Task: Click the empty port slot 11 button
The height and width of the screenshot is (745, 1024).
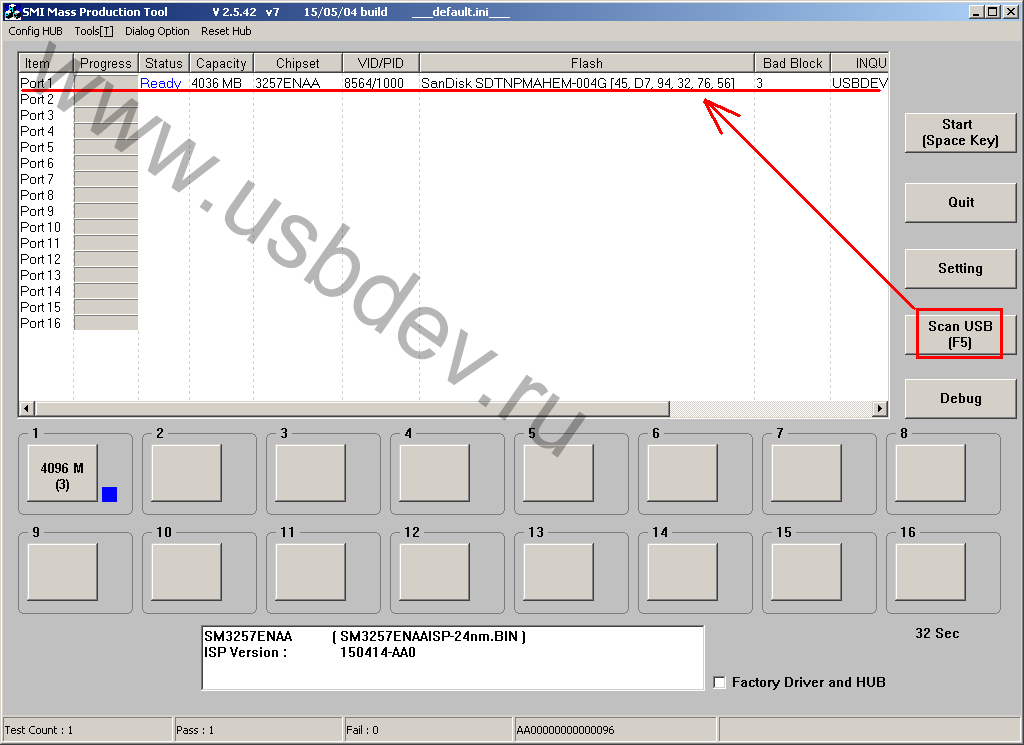Action: click(x=310, y=572)
